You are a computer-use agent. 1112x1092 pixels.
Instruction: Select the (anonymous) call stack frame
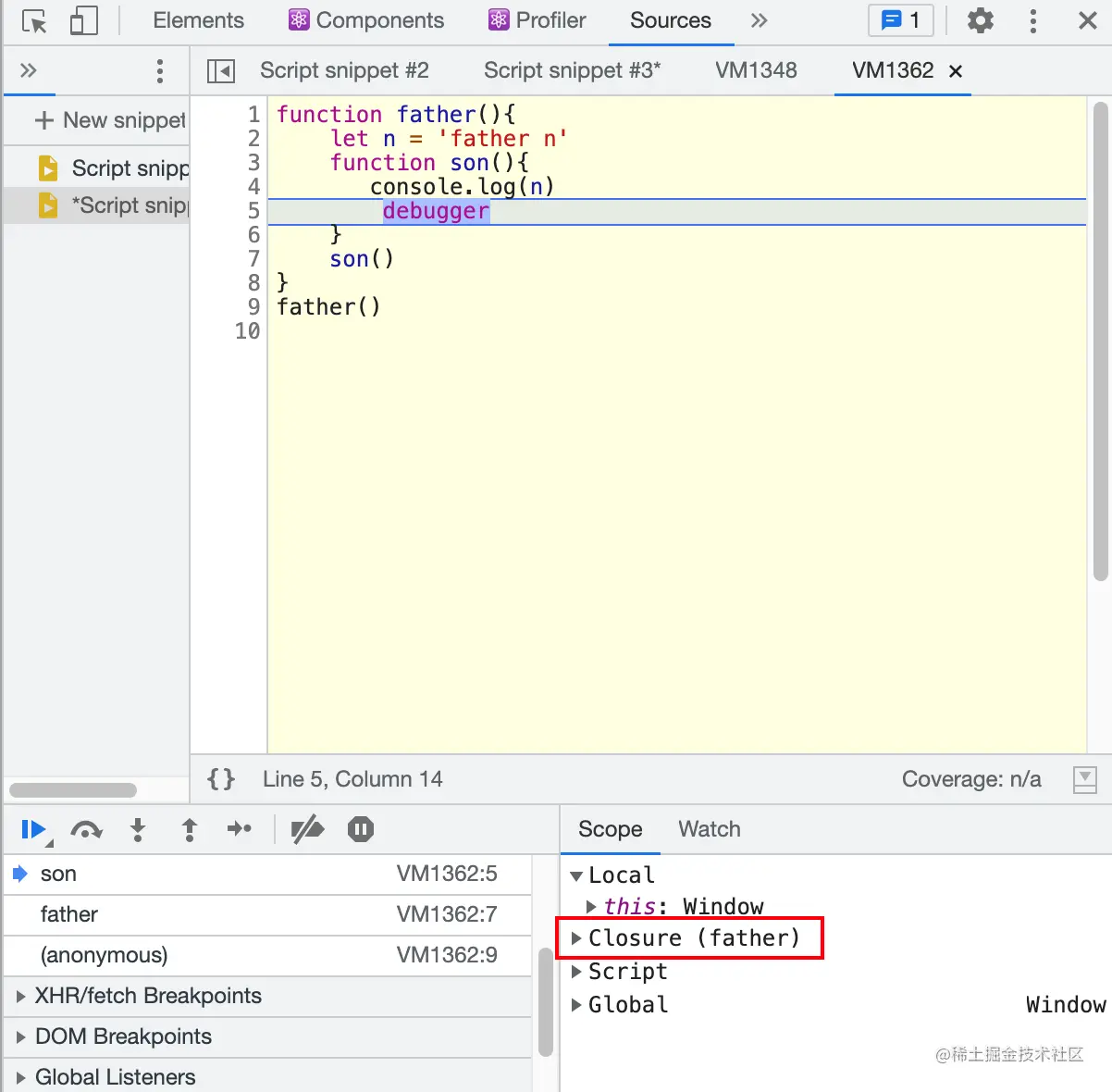pos(268,955)
